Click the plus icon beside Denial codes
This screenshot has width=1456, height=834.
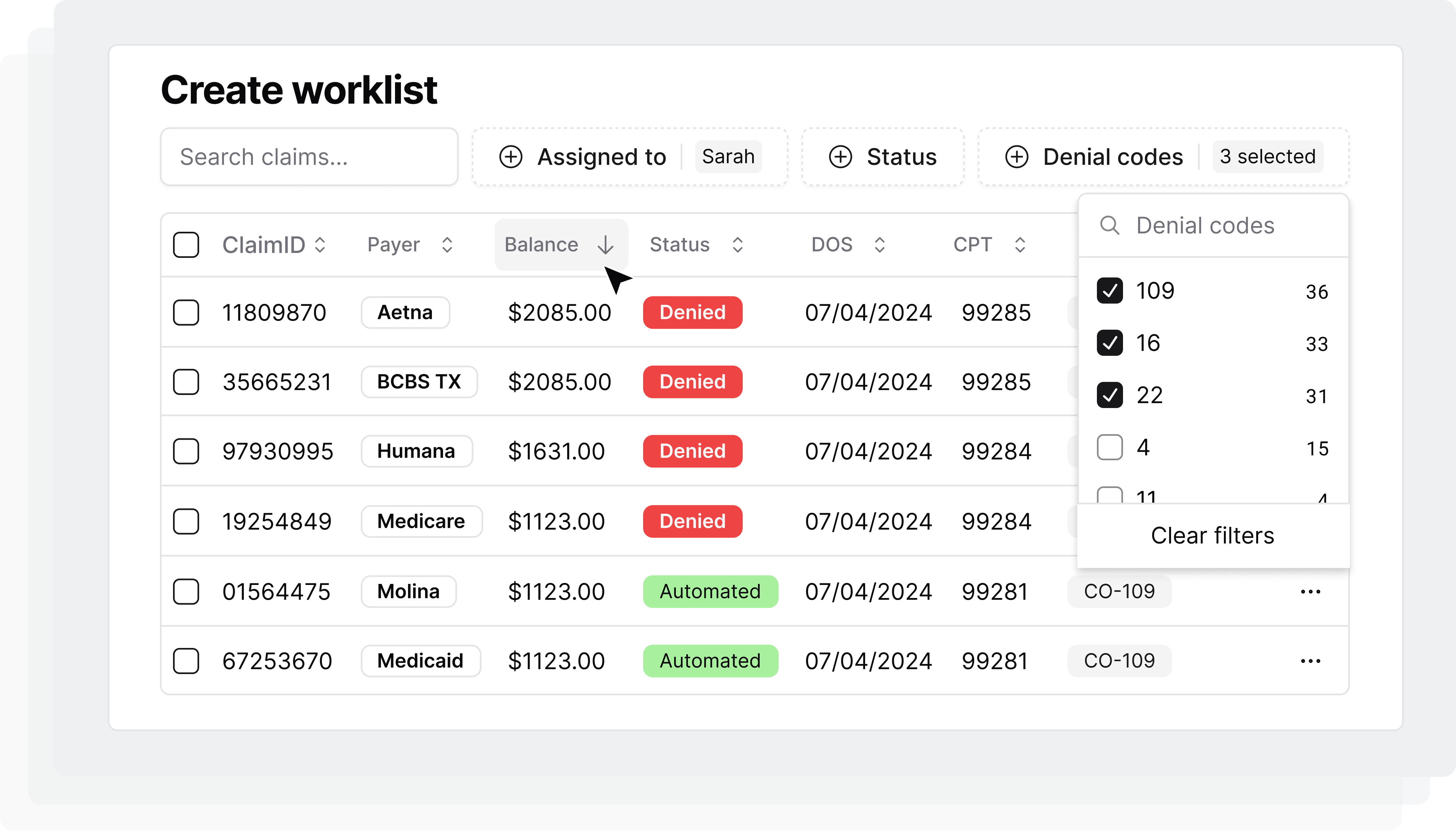click(x=1017, y=156)
